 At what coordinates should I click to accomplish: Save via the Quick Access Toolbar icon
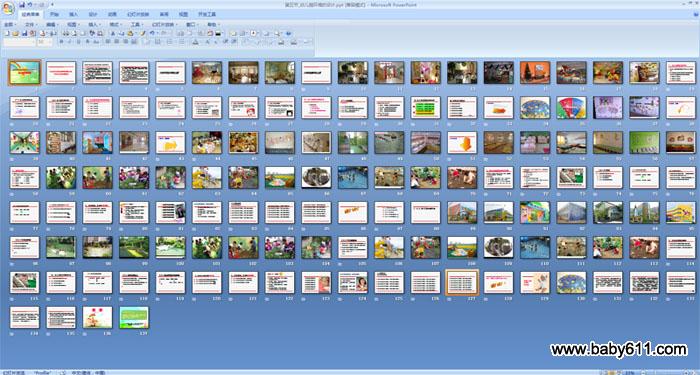[22, 4]
